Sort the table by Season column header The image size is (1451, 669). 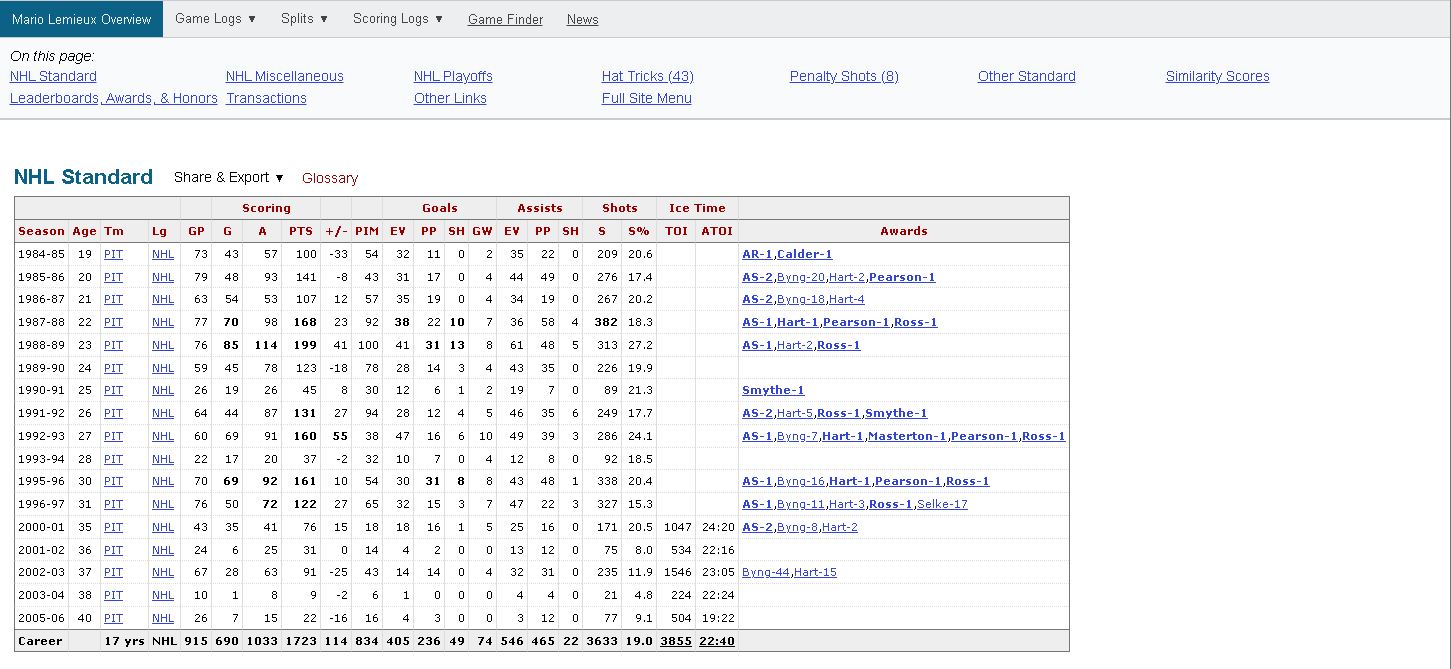41,231
